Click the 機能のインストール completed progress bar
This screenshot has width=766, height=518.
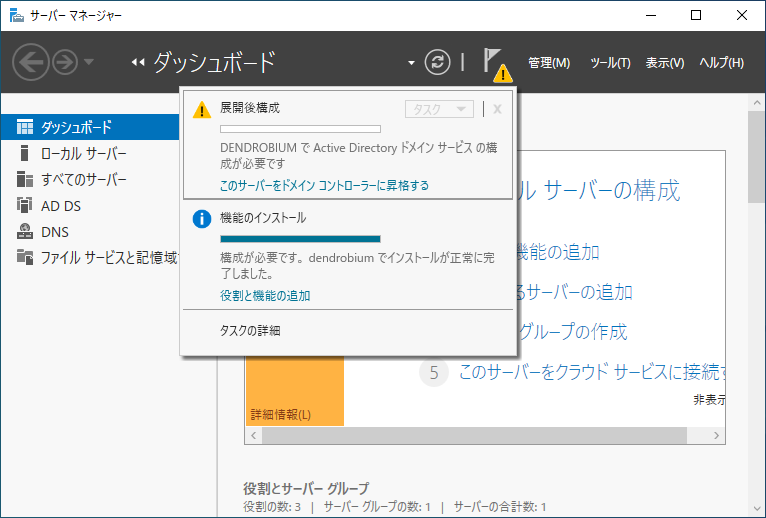point(300,239)
